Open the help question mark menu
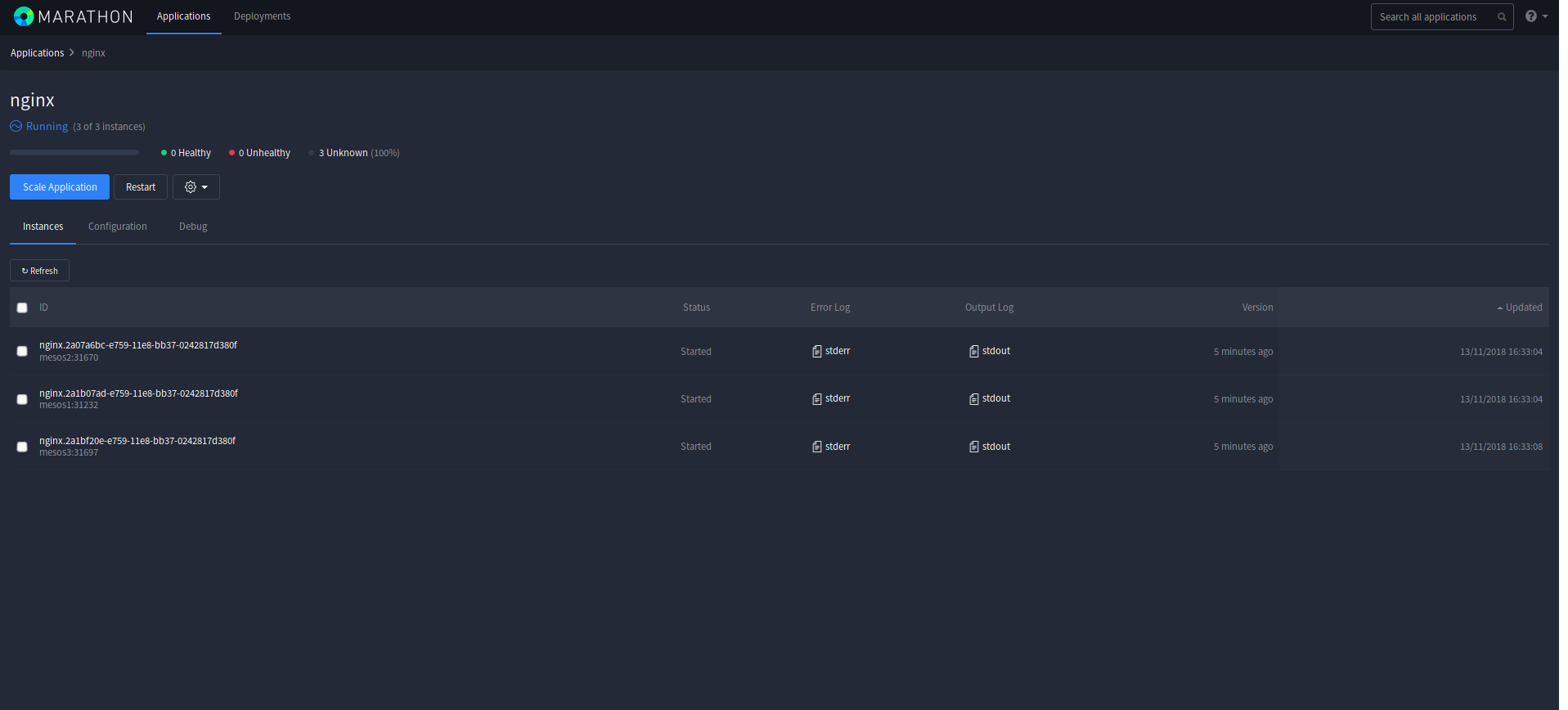The width and height of the screenshot is (1568, 710). [1536, 16]
